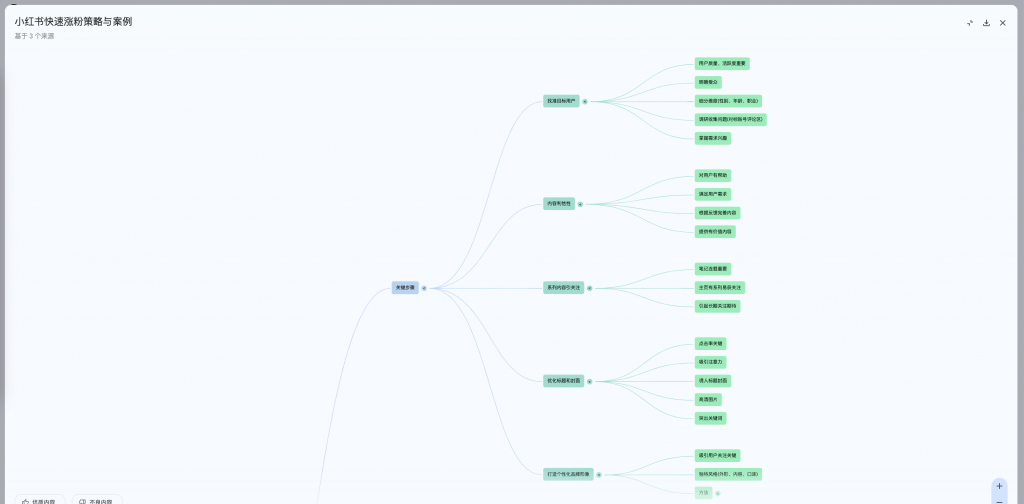The width and height of the screenshot is (1024, 504).
Task: Open the 主页有系列易获关注 leaf node
Action: pyautogui.click(x=720, y=288)
